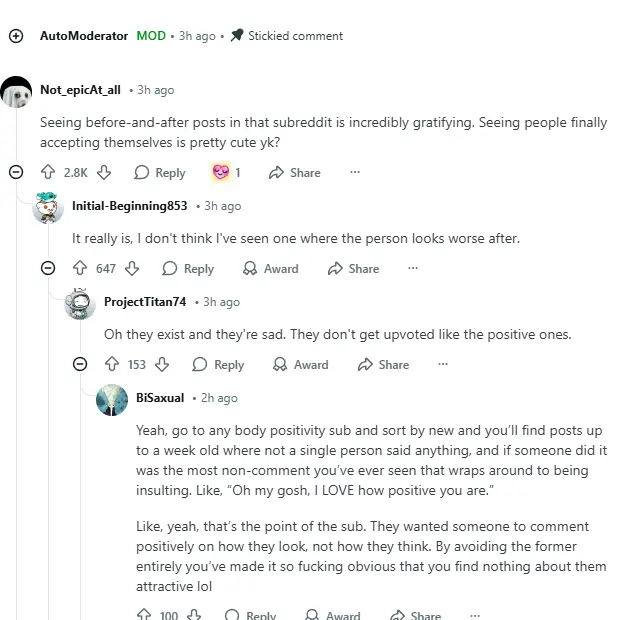Award Initial-Beginning853's comment
Viewport: 620px width, 620px height.
[271, 268]
